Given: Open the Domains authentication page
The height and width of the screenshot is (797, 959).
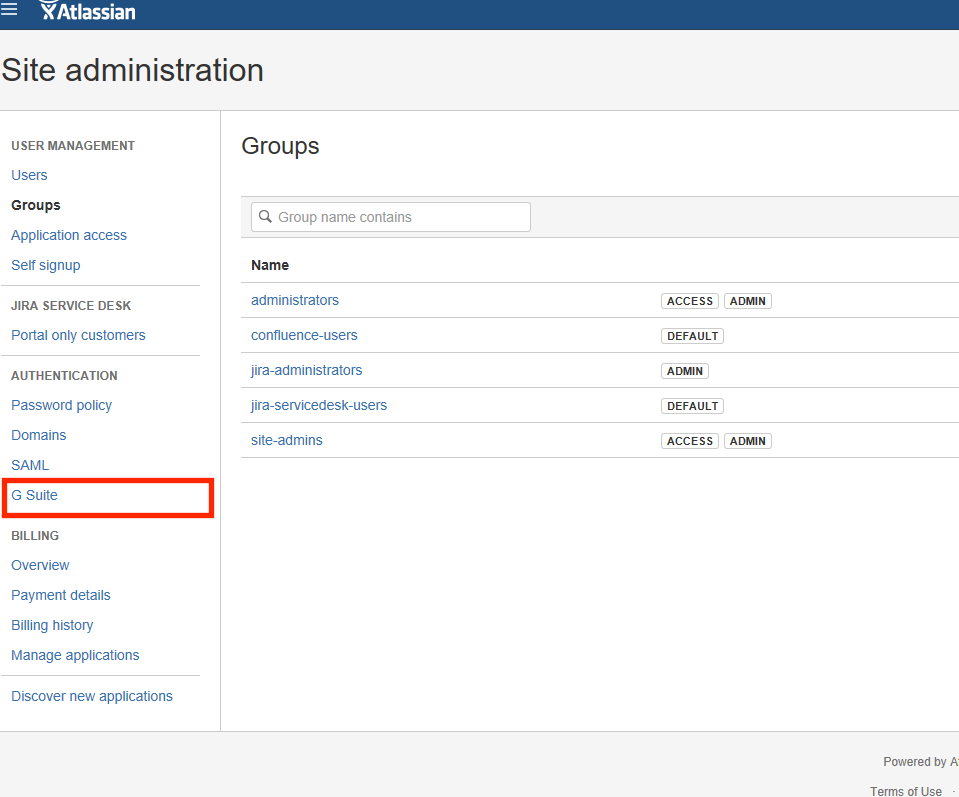Looking at the screenshot, I should pos(38,435).
